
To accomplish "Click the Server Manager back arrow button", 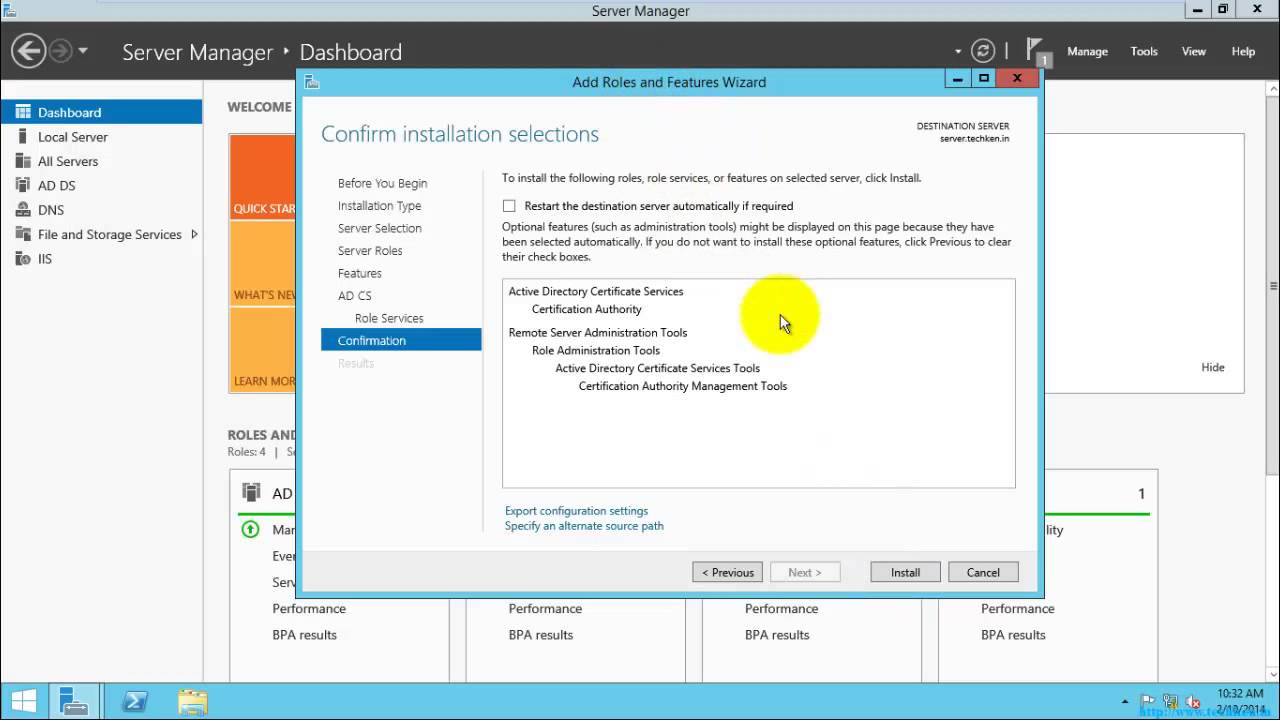I will tap(28, 51).
